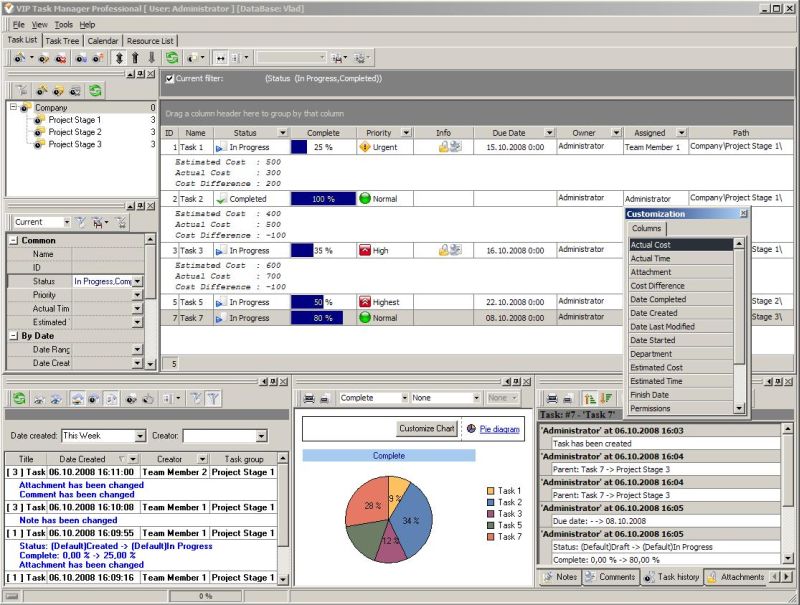Refresh the task group tree with its green icon
The image size is (800, 605).
click(95, 91)
